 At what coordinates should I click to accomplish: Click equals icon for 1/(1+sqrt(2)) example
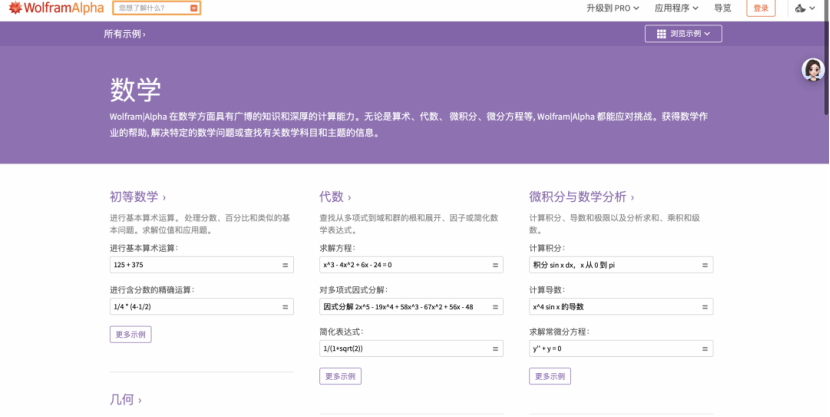point(496,348)
